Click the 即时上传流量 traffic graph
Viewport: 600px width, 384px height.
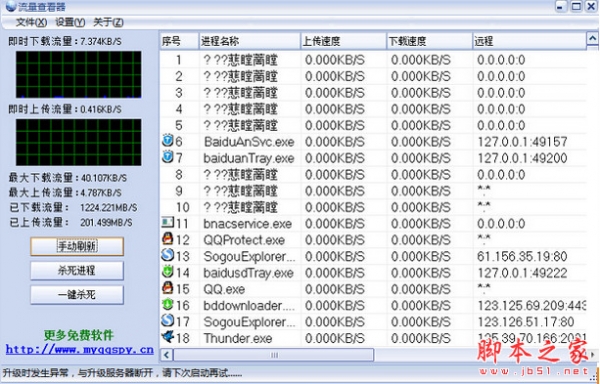pos(78,142)
